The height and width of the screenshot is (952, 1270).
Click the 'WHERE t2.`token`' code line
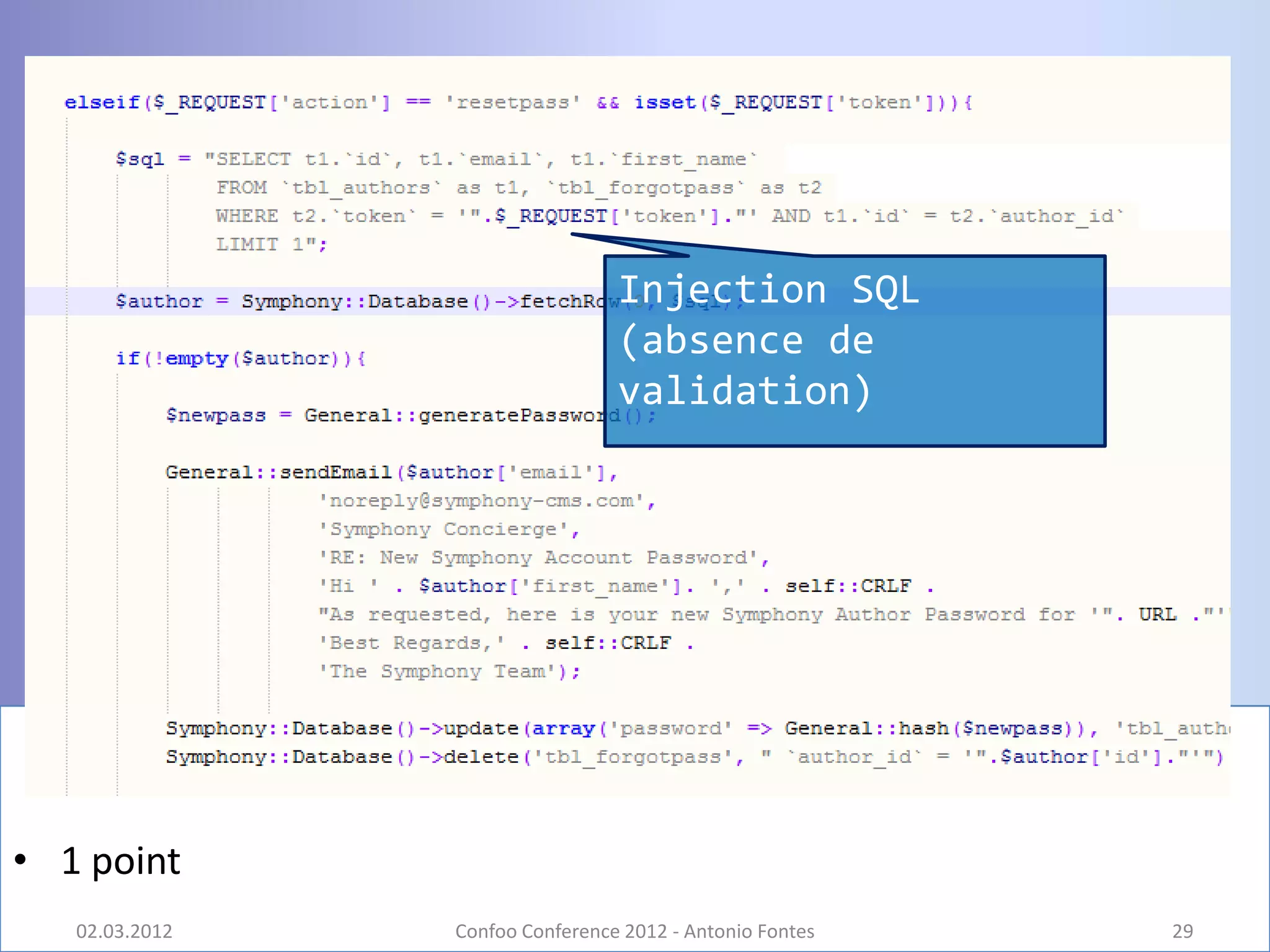pos(670,216)
